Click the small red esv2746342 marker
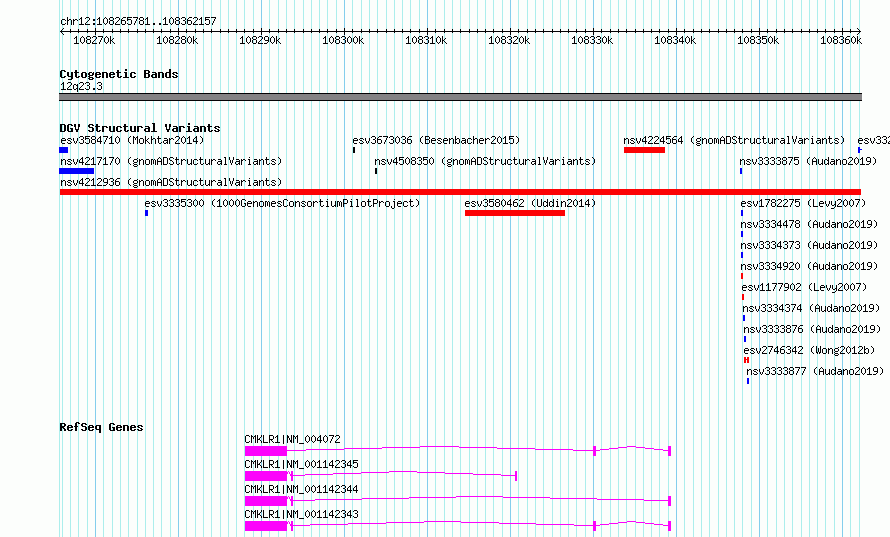 pyautogui.click(x=746, y=360)
